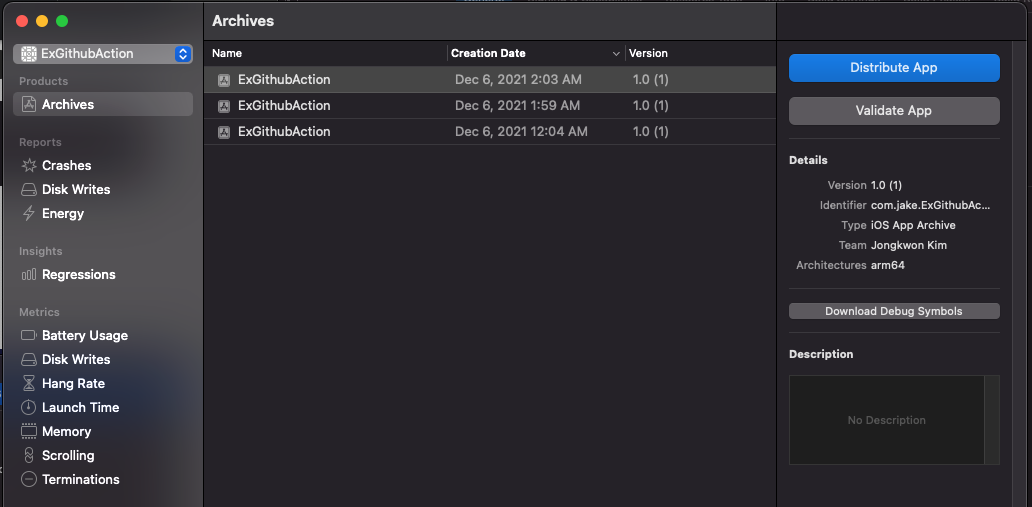Click the Archives sidebar icon
This screenshot has width=1032, height=507.
coord(28,104)
